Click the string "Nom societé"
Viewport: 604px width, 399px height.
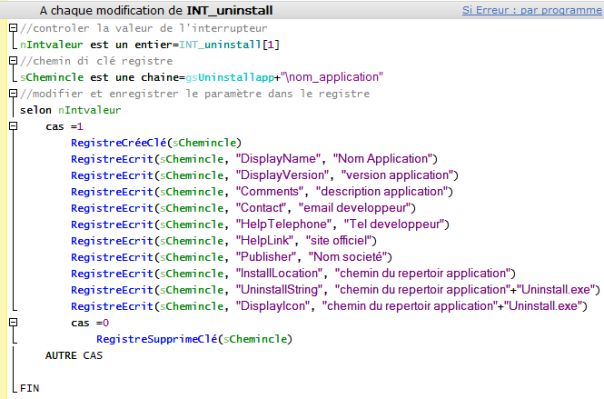[348, 257]
